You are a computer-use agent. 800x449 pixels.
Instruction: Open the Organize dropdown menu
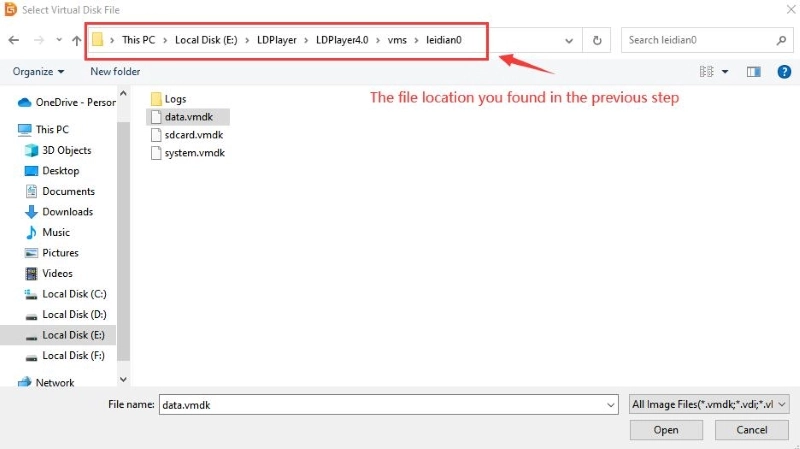(38, 72)
